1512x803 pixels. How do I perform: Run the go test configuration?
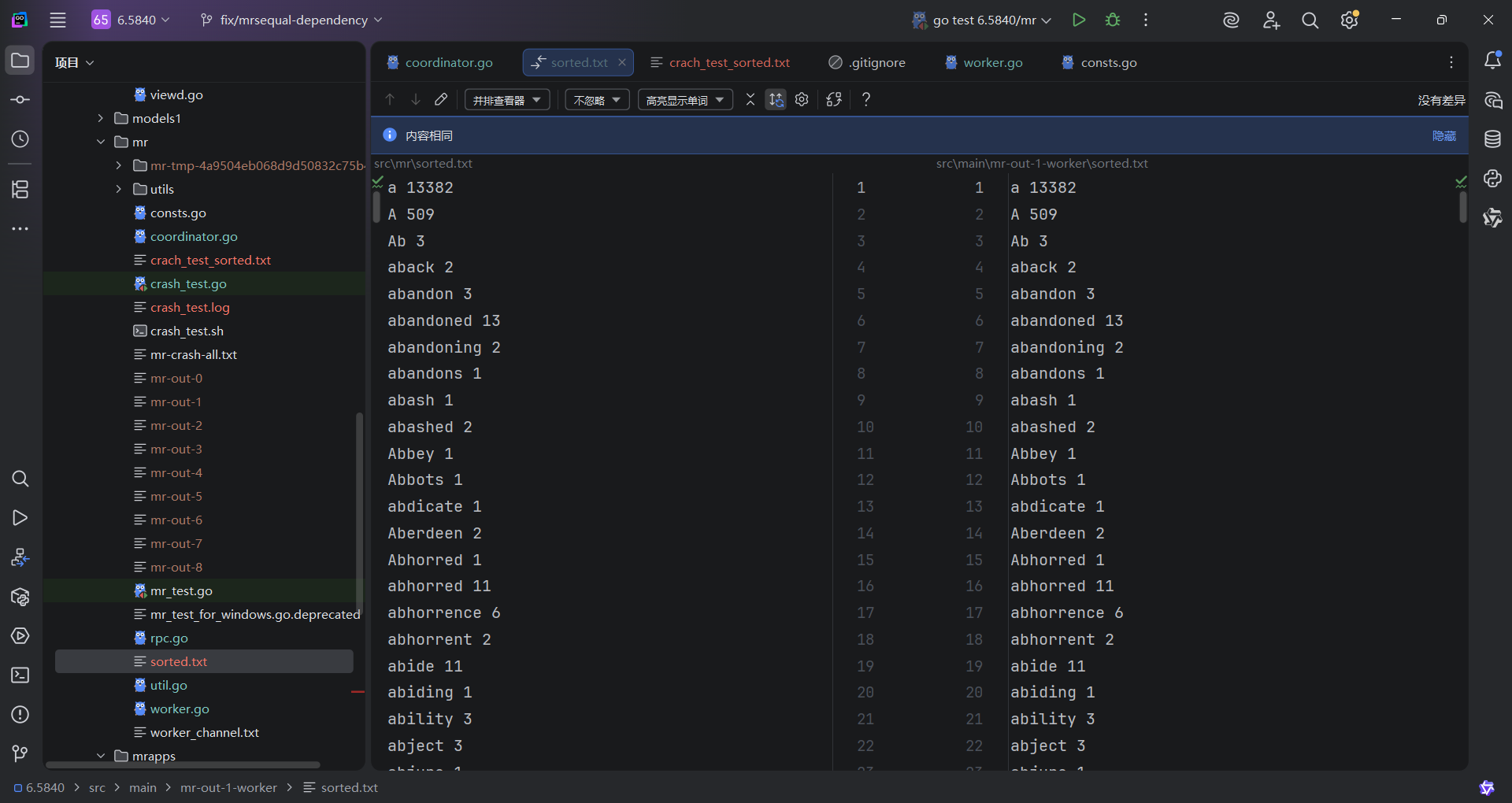click(x=1079, y=20)
